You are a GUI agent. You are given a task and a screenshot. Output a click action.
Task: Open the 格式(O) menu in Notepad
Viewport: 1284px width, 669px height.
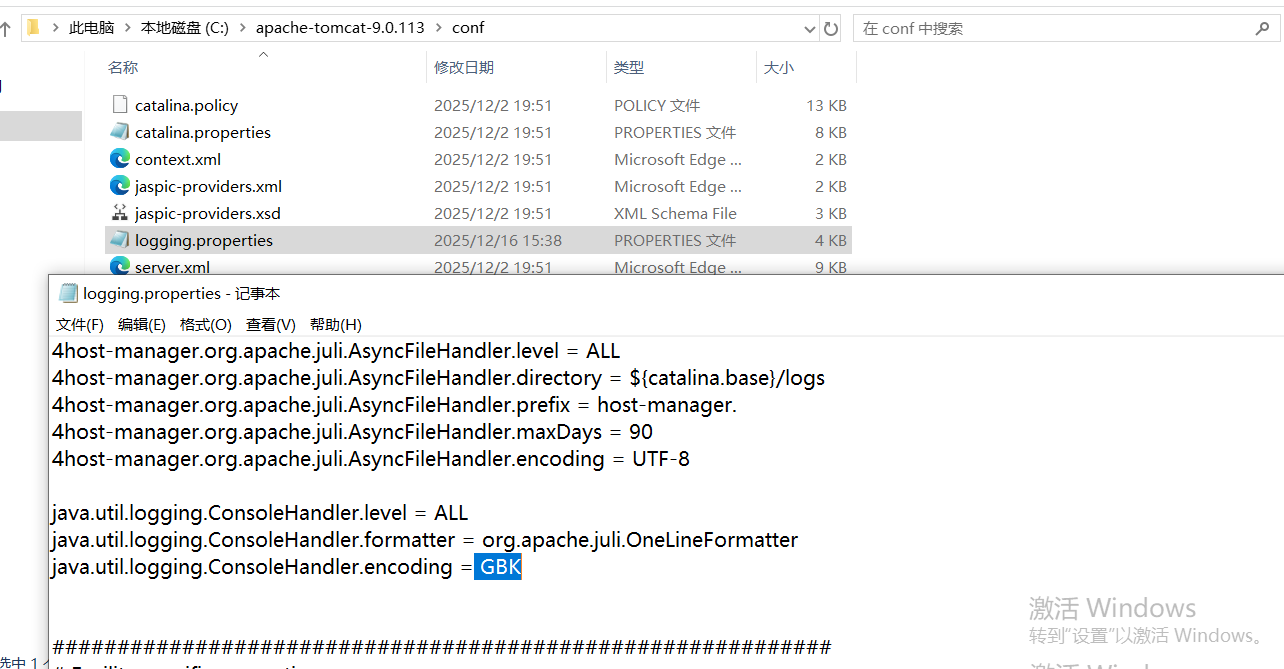206,325
